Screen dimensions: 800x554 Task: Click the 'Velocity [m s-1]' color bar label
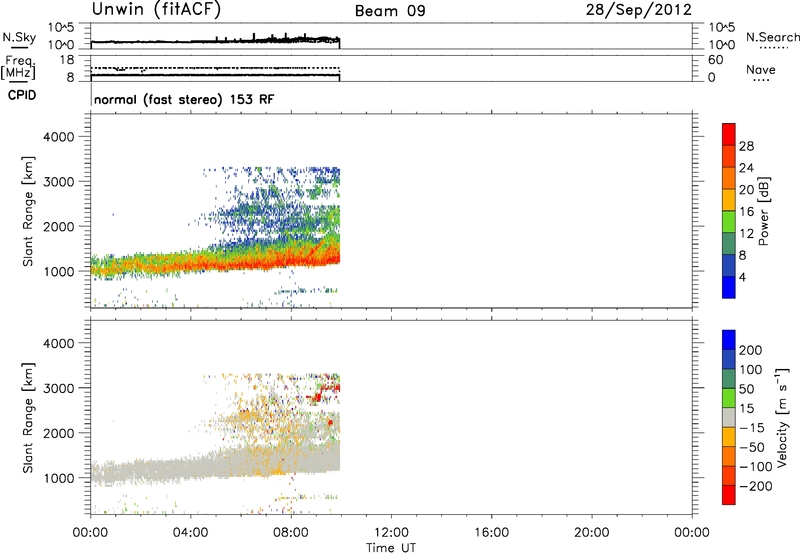[782, 417]
